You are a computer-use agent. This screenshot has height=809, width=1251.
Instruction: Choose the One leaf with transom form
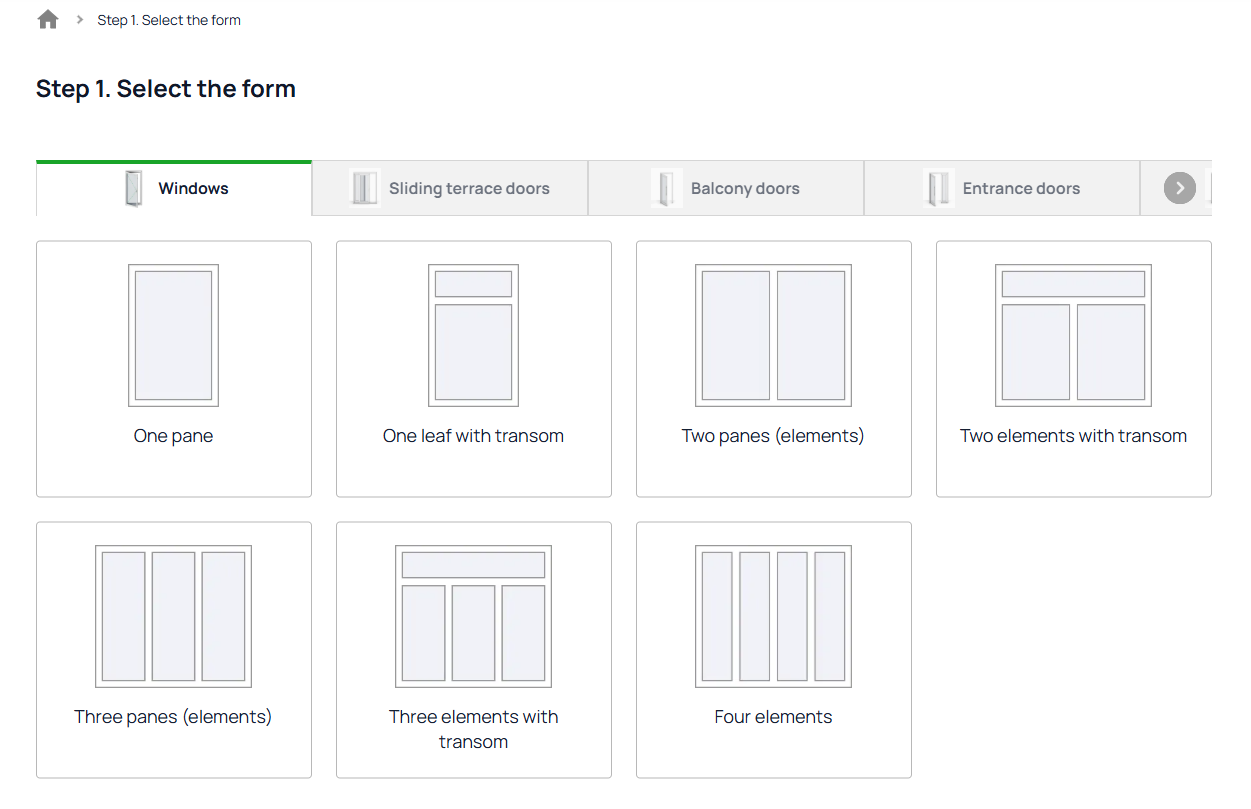pos(473,335)
